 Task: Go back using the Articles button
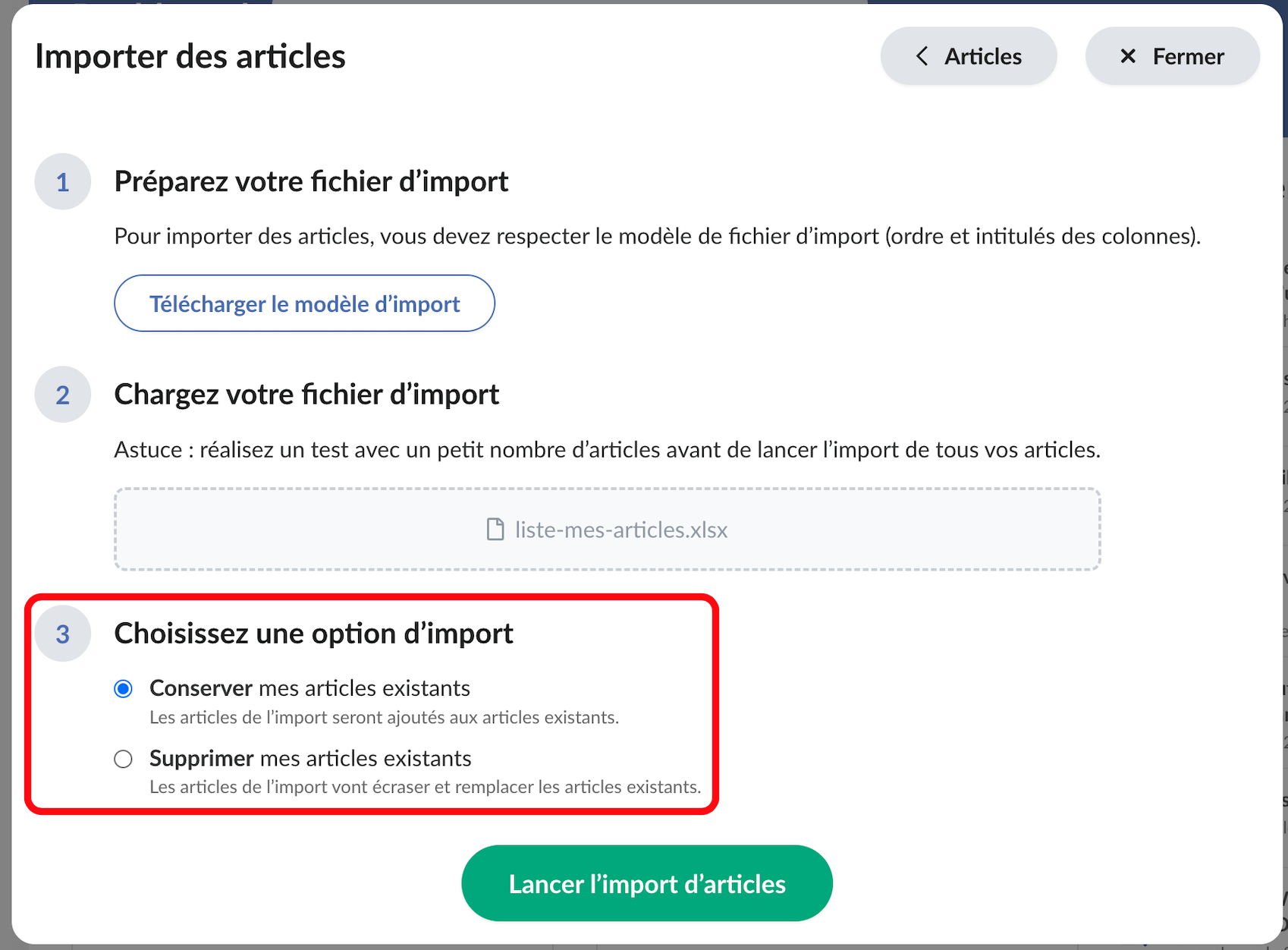(969, 56)
